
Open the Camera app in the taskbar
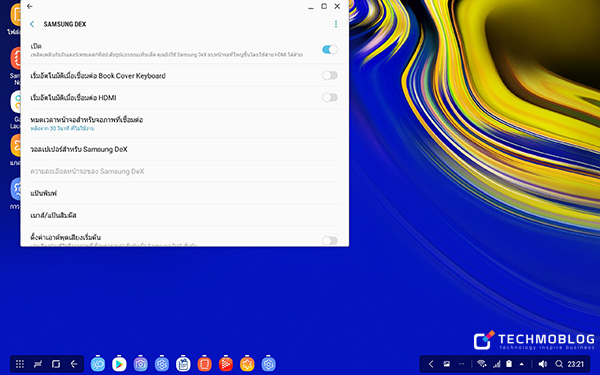(140, 364)
